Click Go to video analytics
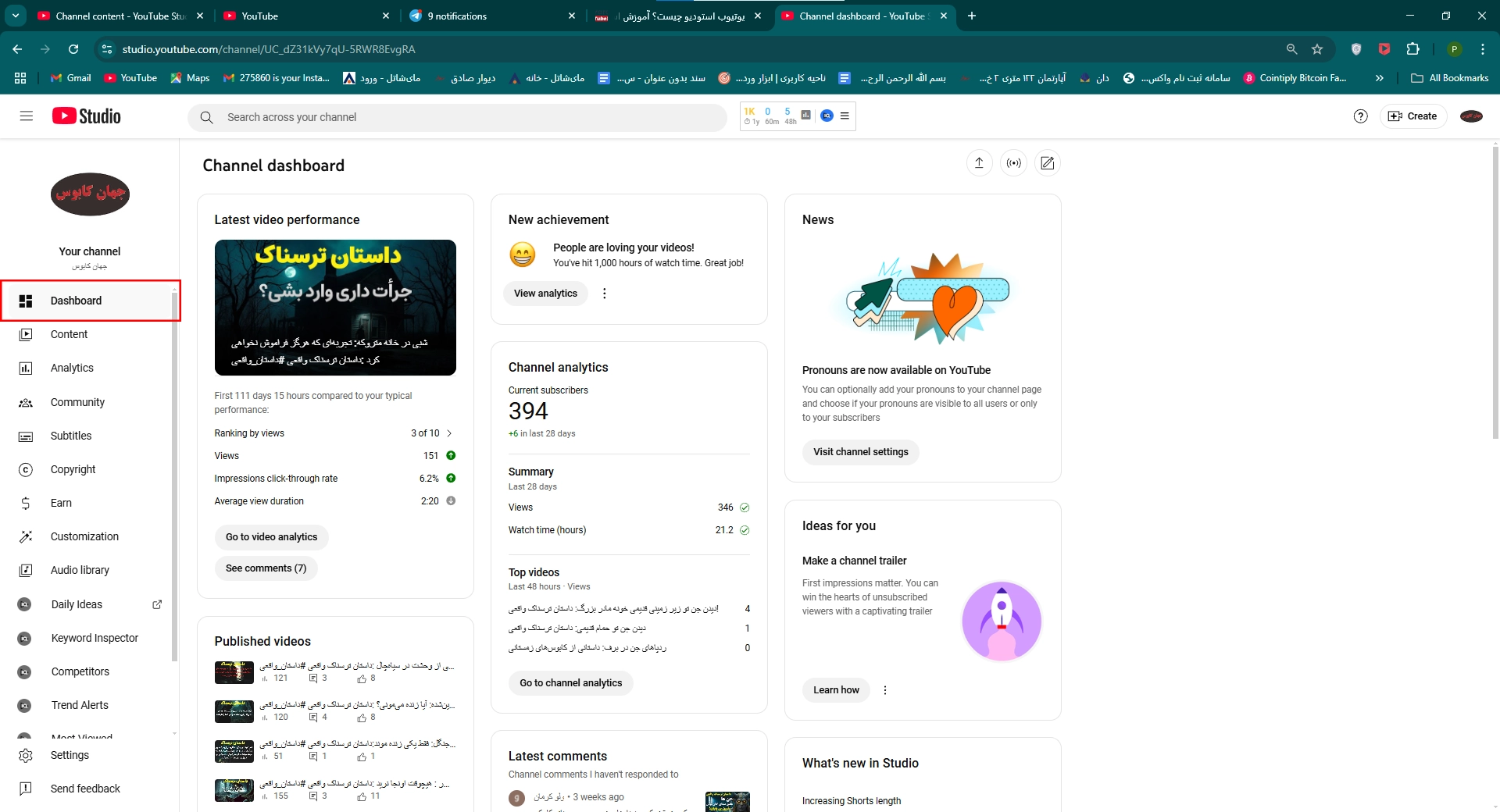The image size is (1500, 812). click(x=271, y=537)
